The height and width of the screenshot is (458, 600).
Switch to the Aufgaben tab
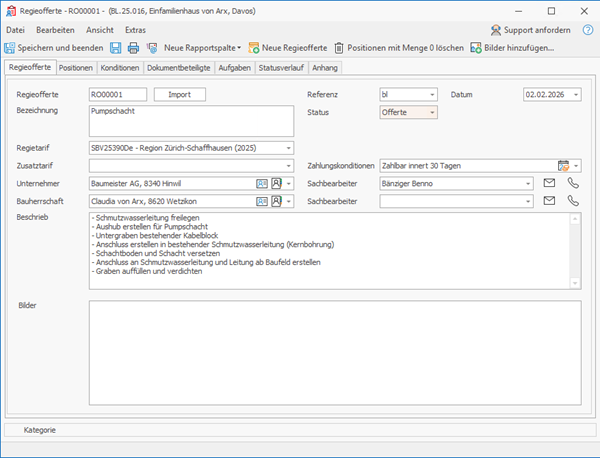pos(235,68)
